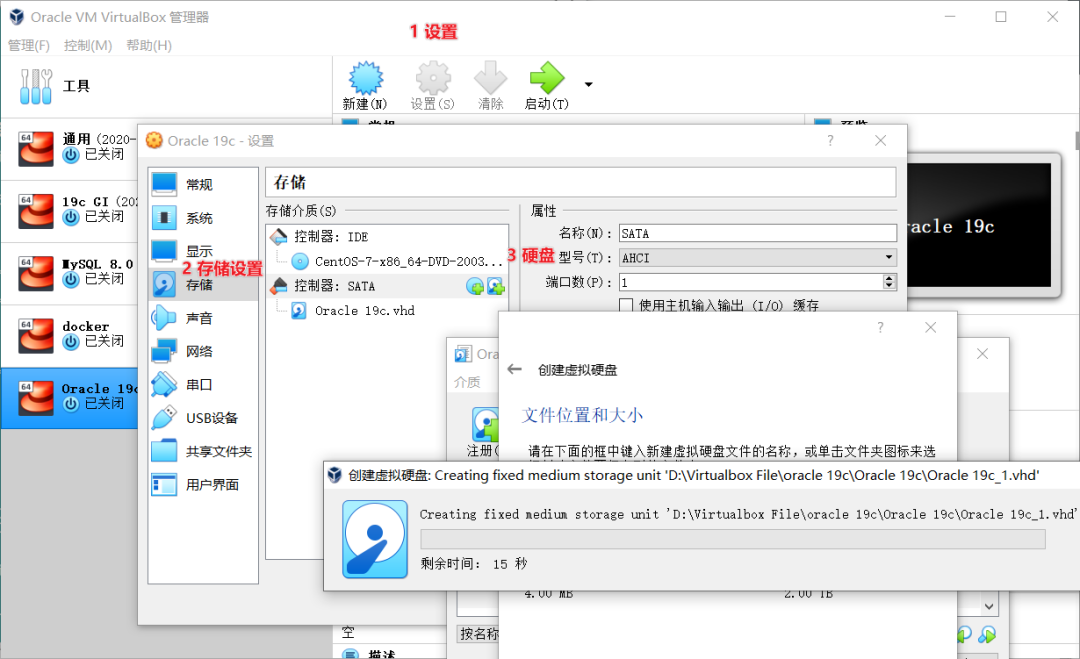Select the 通用 virtual machine in list
1080x659 pixels.
click(x=69, y=148)
